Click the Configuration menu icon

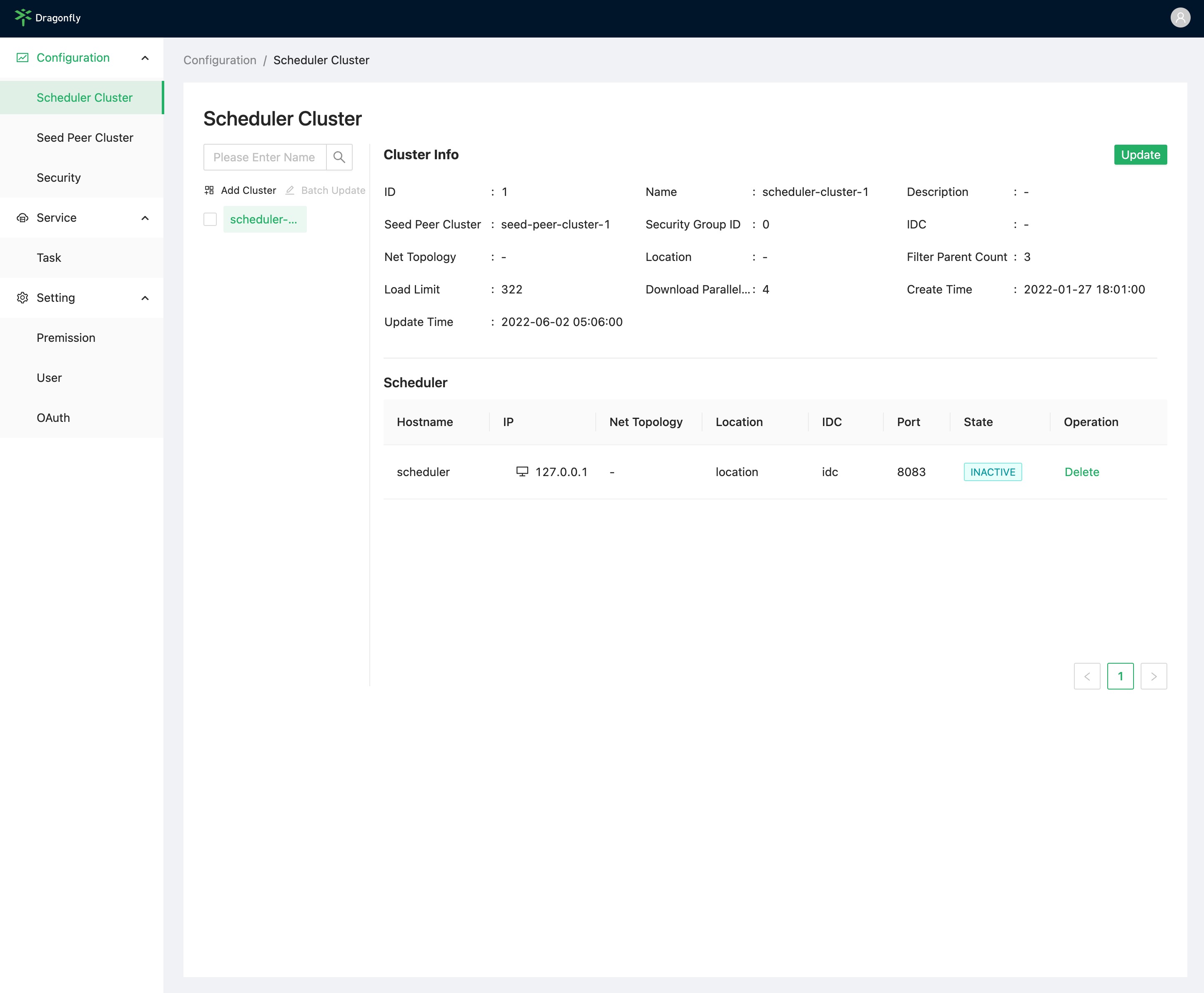(x=22, y=57)
